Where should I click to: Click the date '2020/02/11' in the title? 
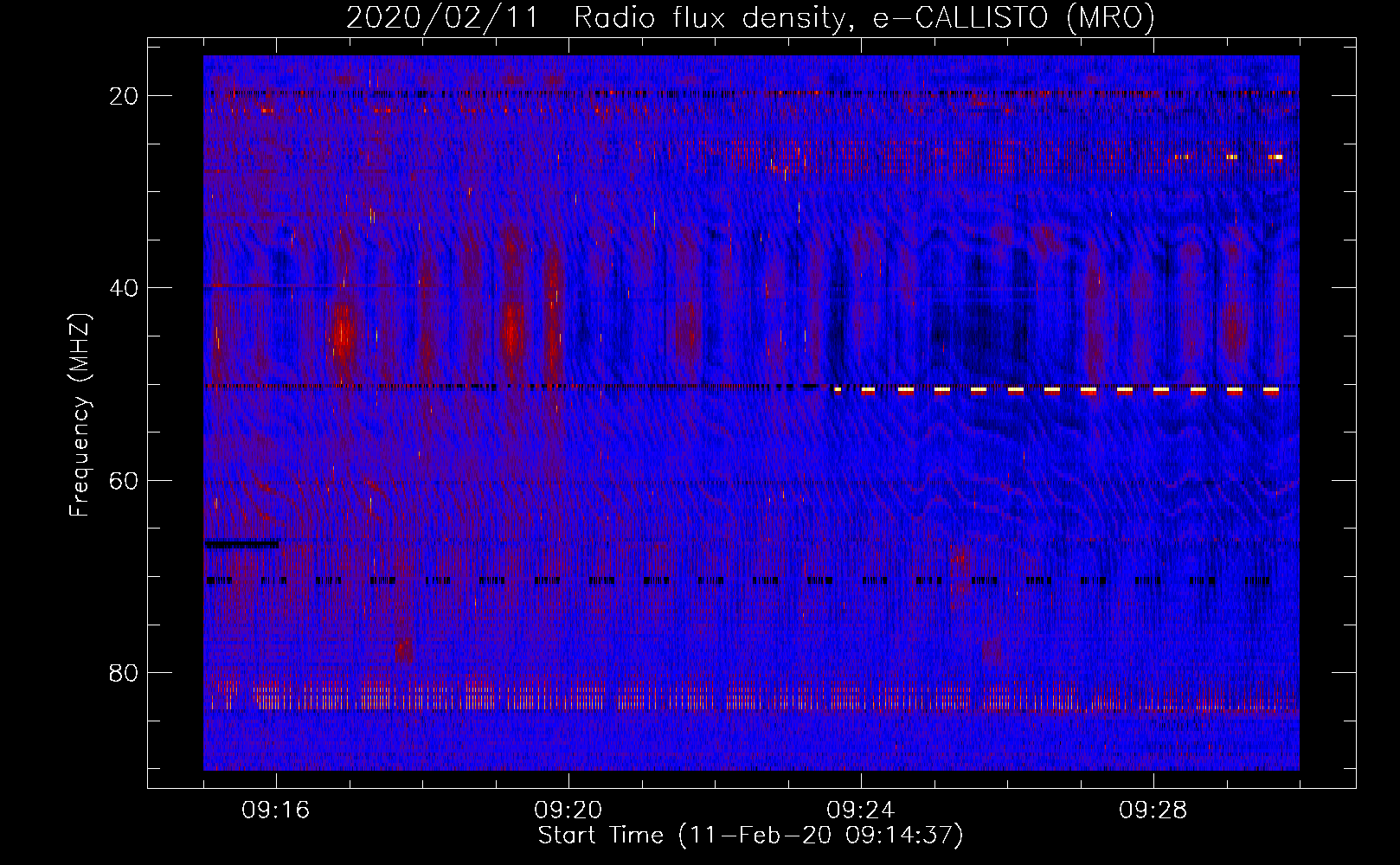[x=442, y=18]
